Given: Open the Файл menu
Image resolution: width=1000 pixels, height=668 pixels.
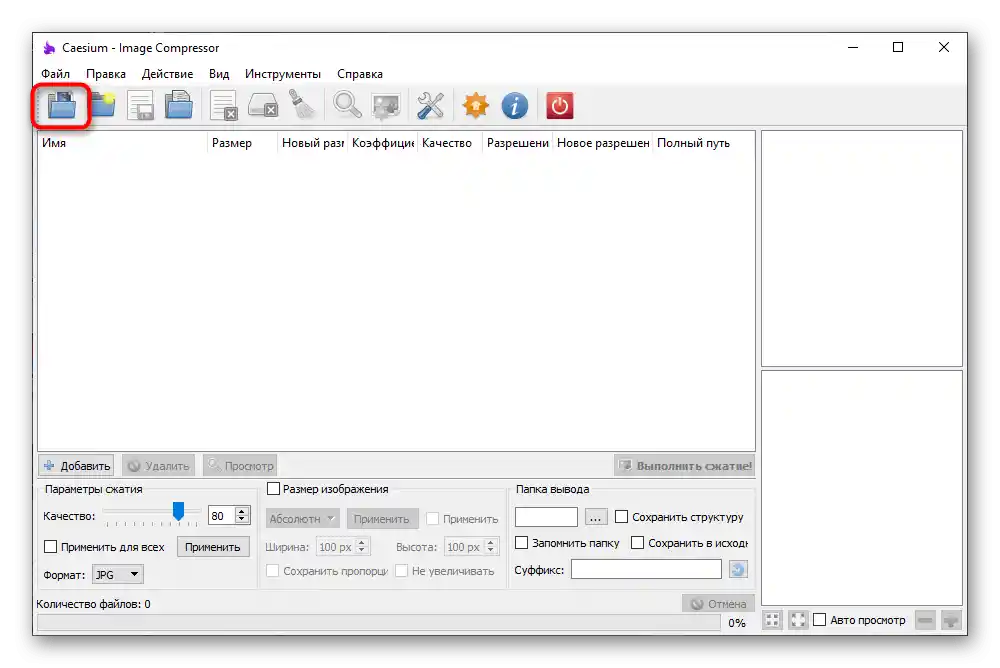Looking at the screenshot, I should pyautogui.click(x=55, y=74).
